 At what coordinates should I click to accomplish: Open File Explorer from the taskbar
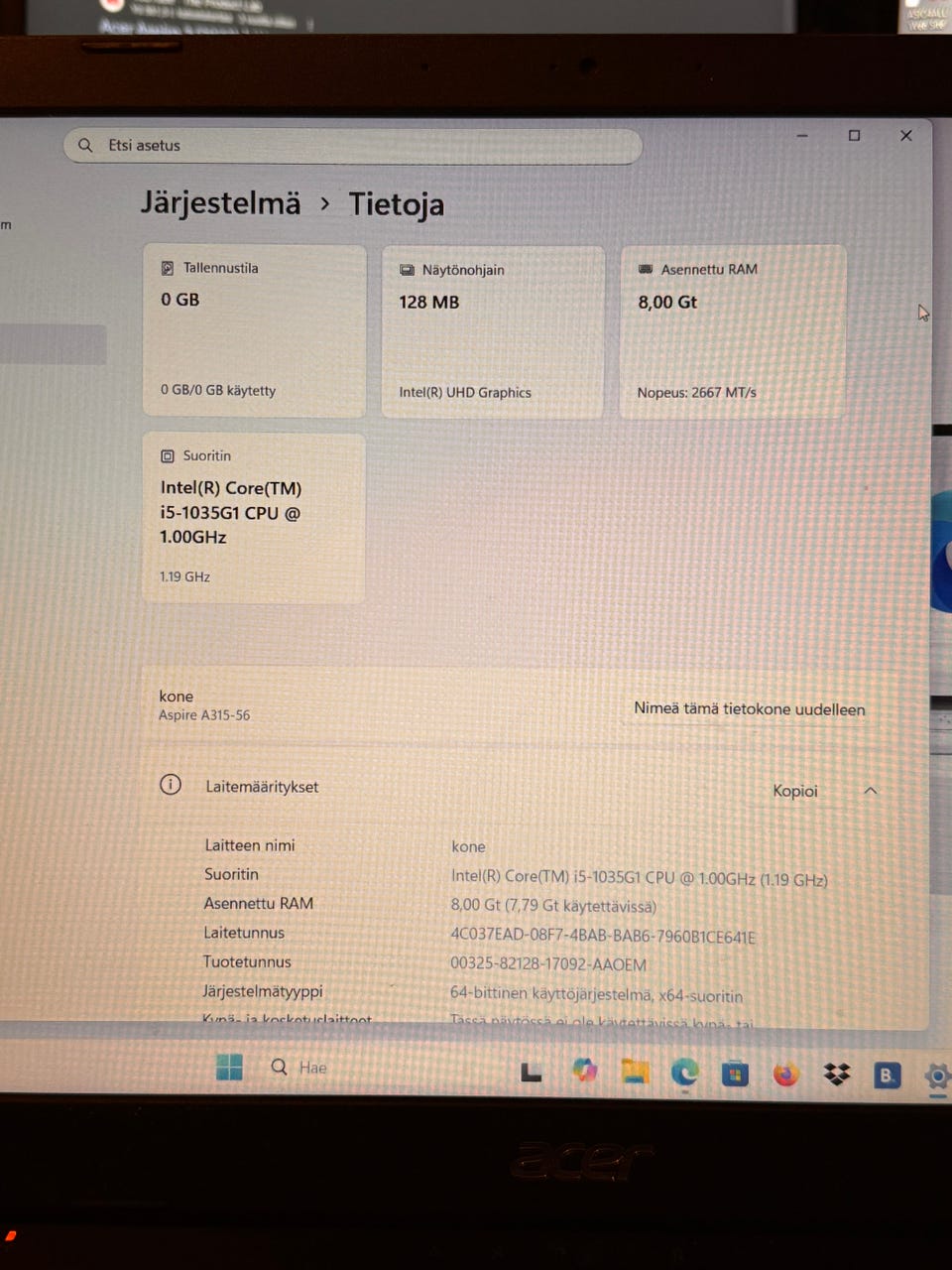point(635,1072)
